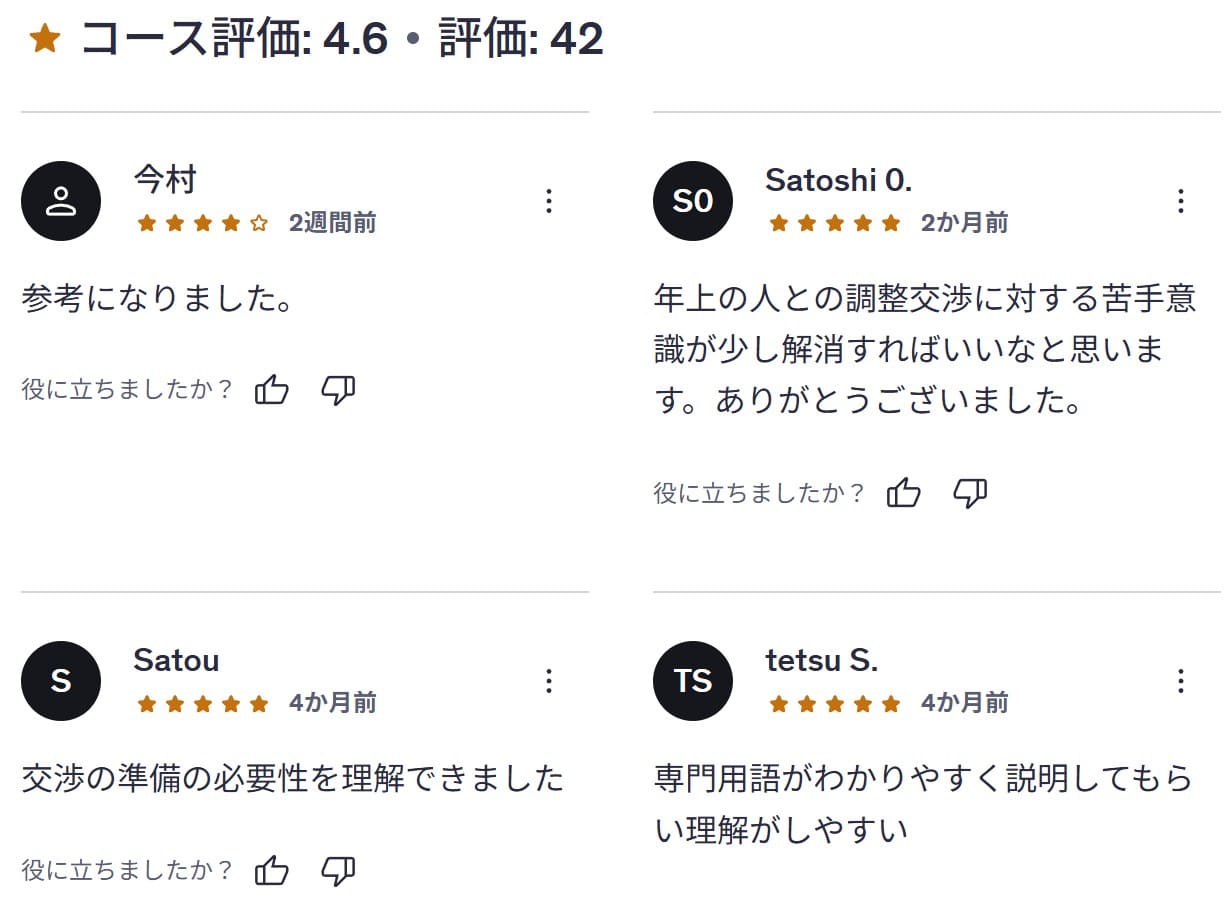
Task: Open the options menu on Satoshi O.'s review
Action: tap(1182, 201)
